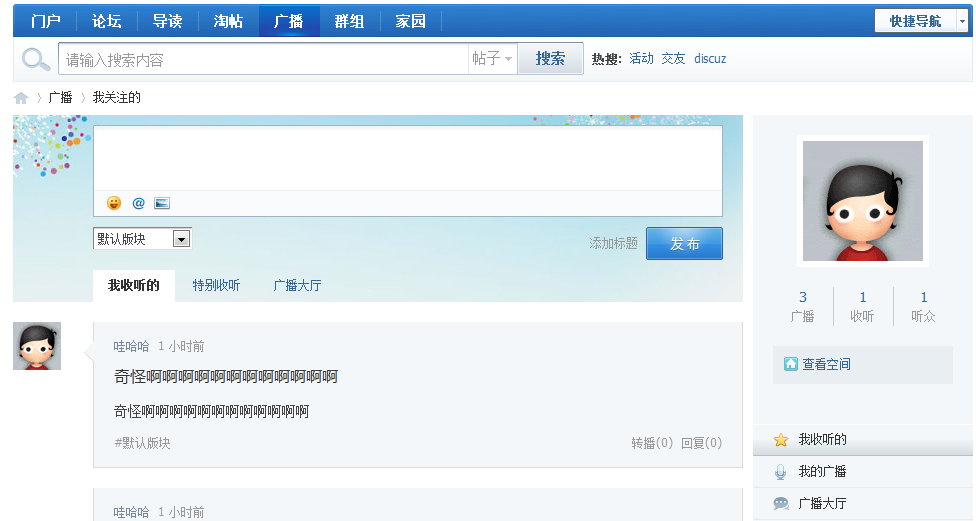Click username 哇哈哈 on the second post
The image size is (976, 521).
(131, 512)
